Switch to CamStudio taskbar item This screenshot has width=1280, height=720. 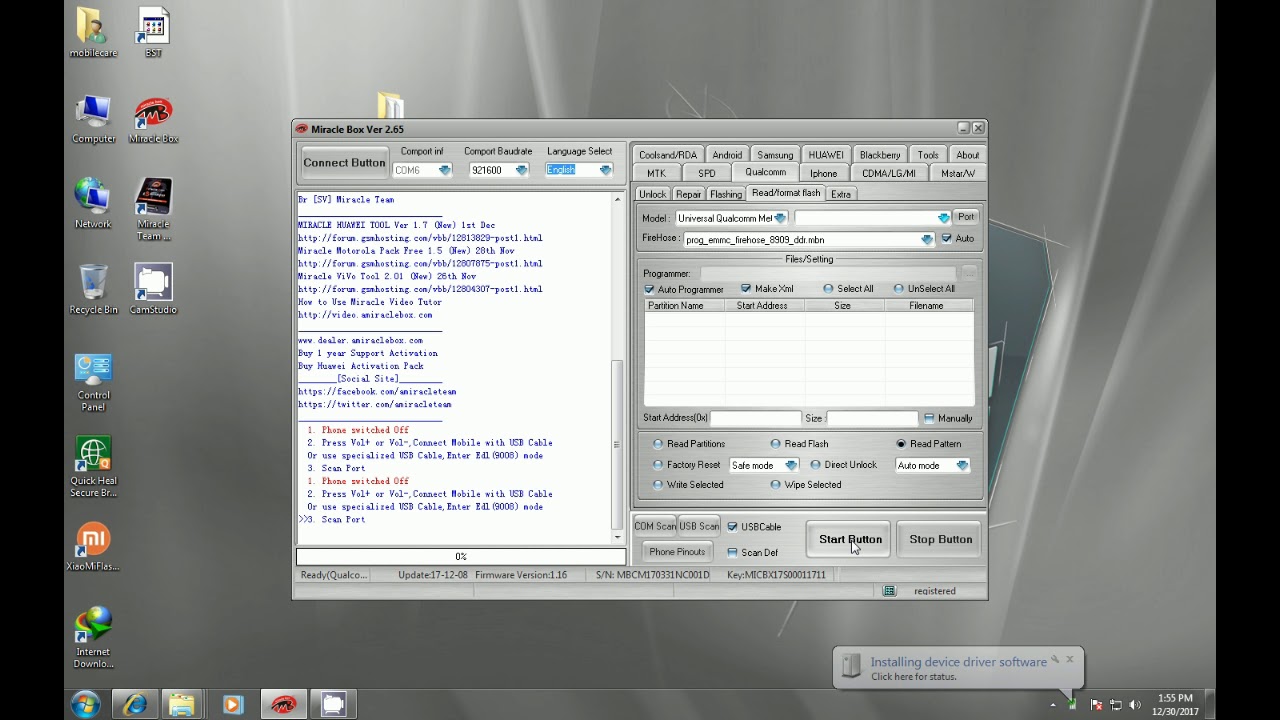(x=333, y=704)
